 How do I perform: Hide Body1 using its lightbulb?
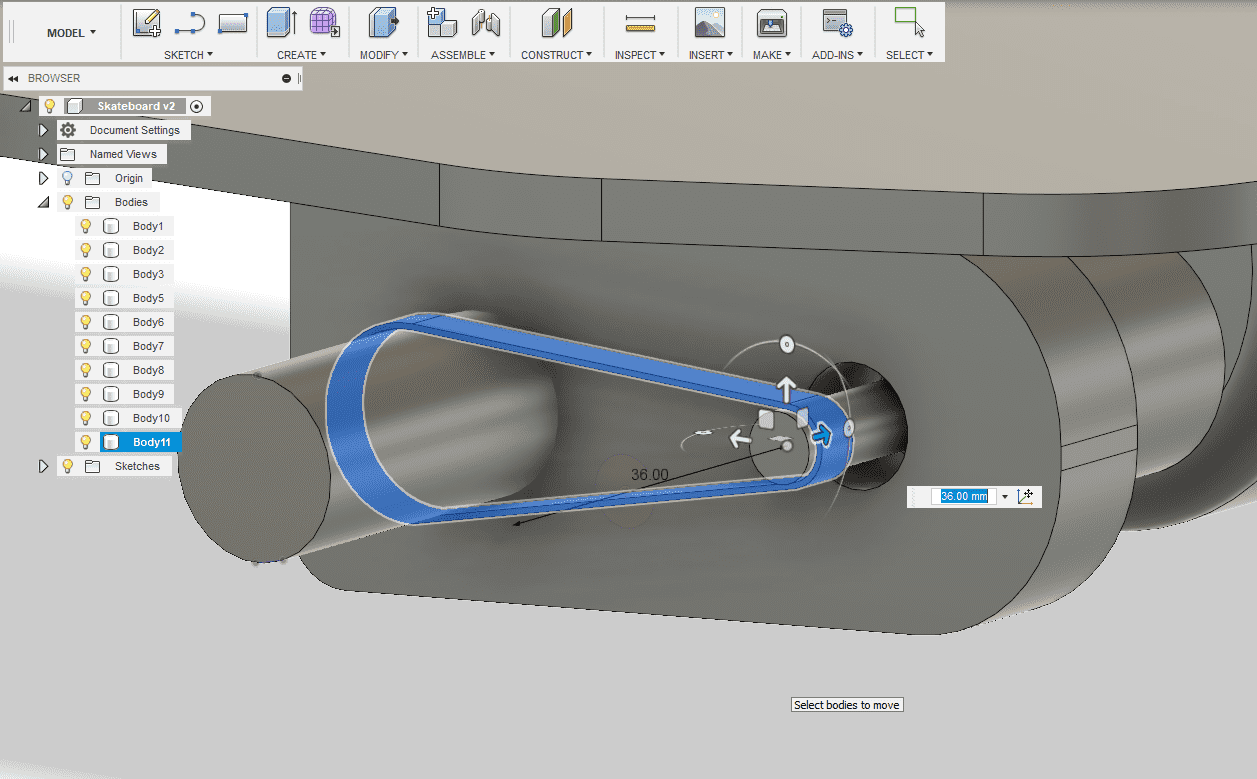(x=86, y=226)
